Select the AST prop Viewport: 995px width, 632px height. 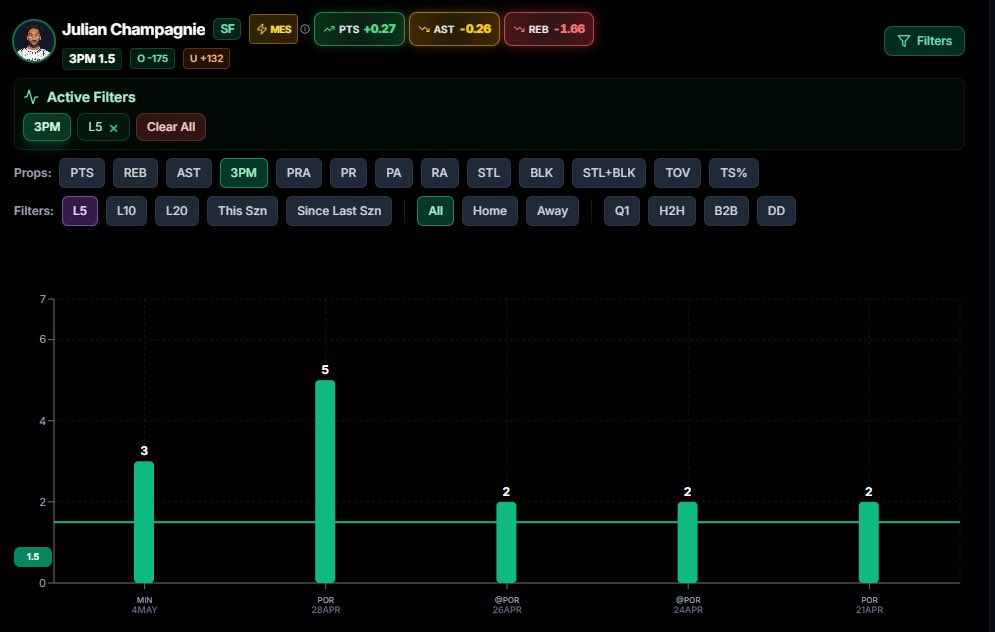(x=188, y=173)
